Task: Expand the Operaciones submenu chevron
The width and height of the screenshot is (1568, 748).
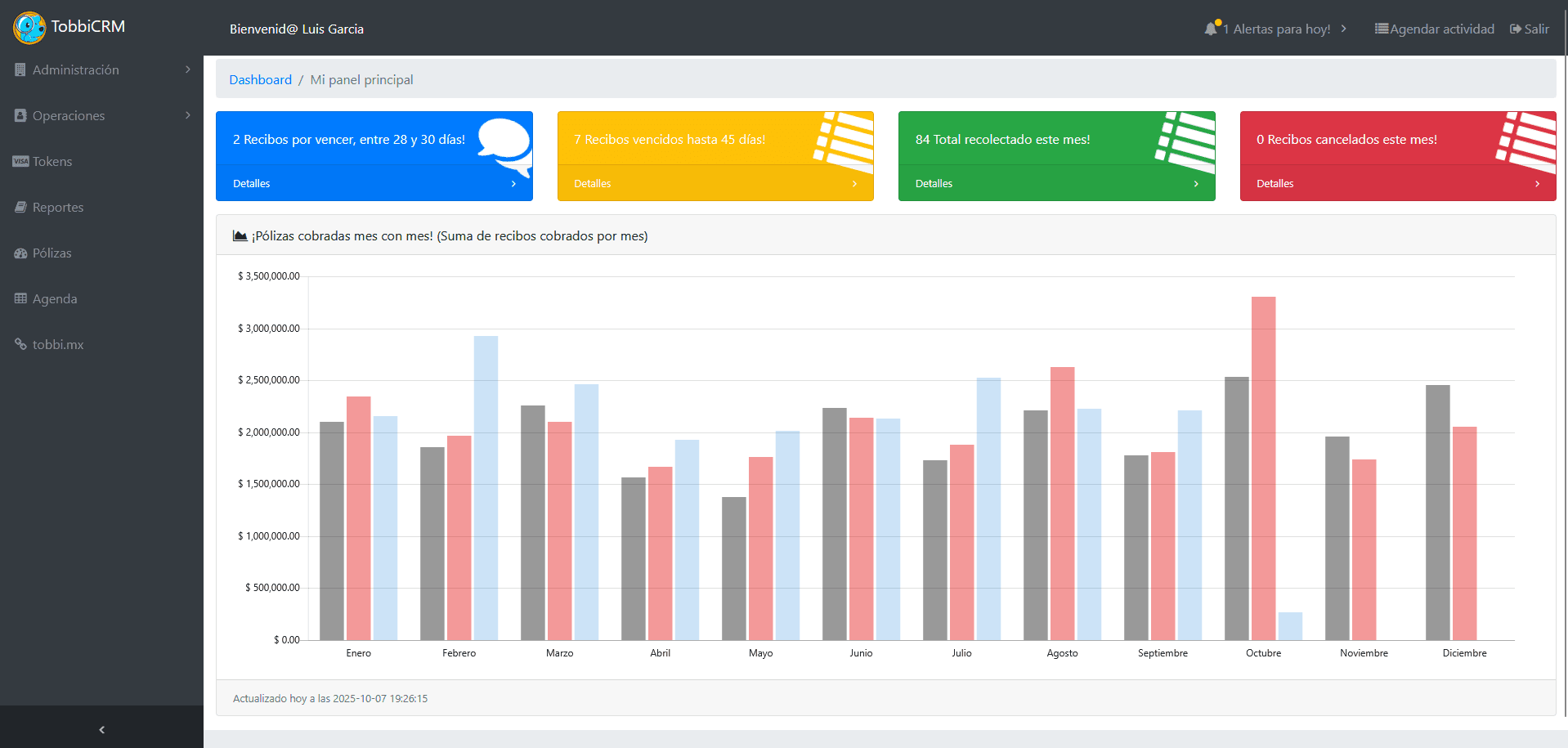Action: click(x=188, y=115)
